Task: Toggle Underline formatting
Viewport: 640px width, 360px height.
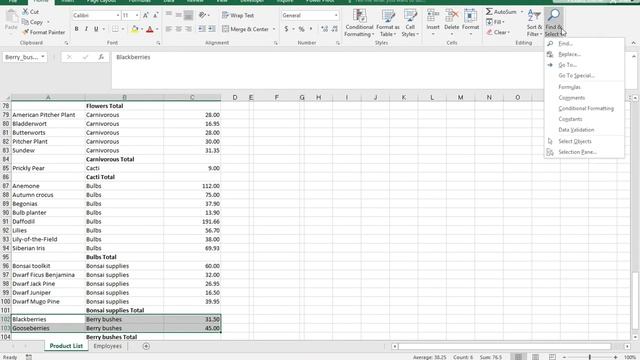Action: (x=96, y=29)
